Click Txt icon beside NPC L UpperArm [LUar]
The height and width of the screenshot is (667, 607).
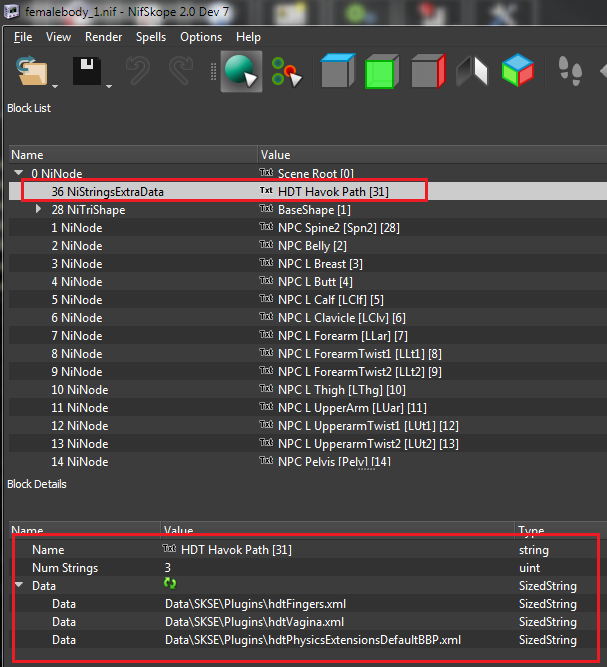[266, 406]
